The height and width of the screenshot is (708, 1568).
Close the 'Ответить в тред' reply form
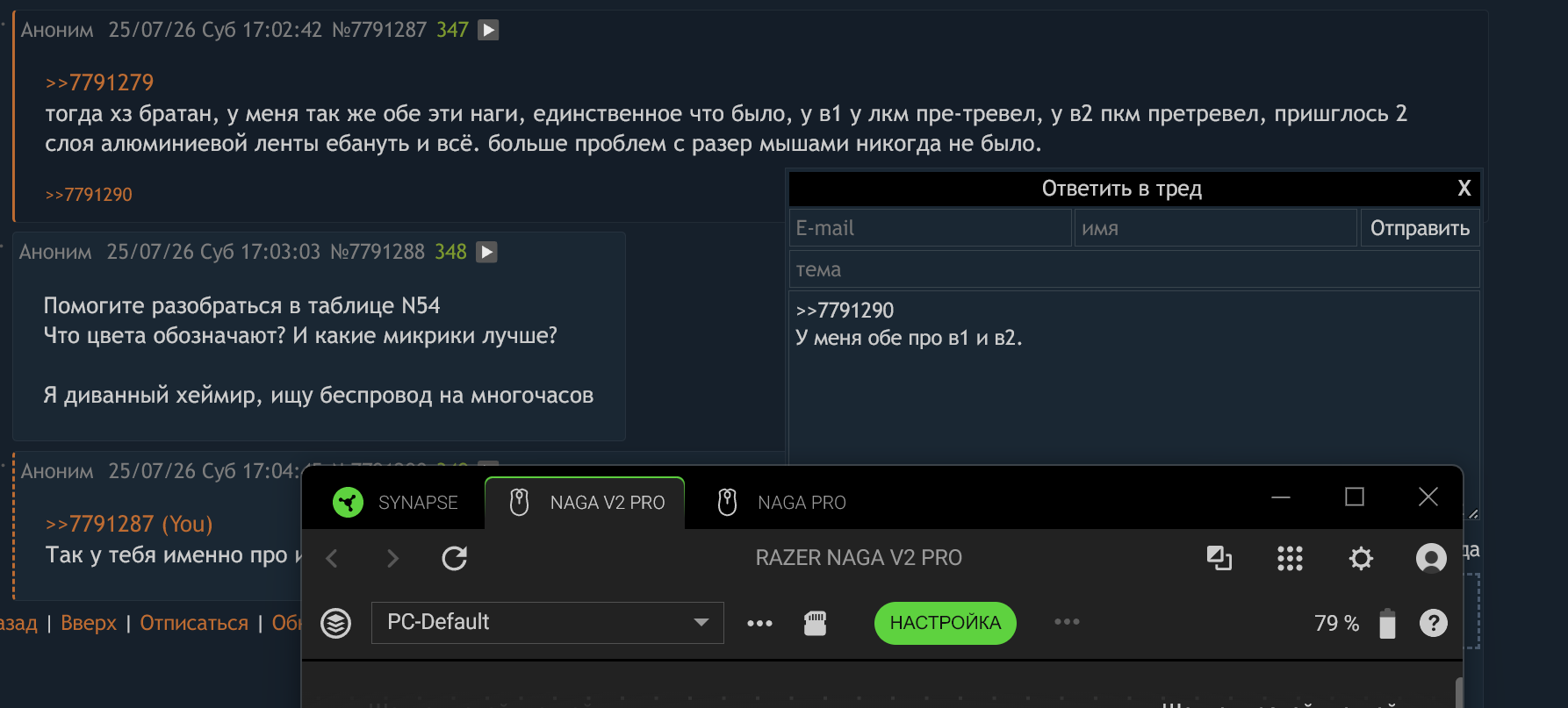click(x=1464, y=189)
